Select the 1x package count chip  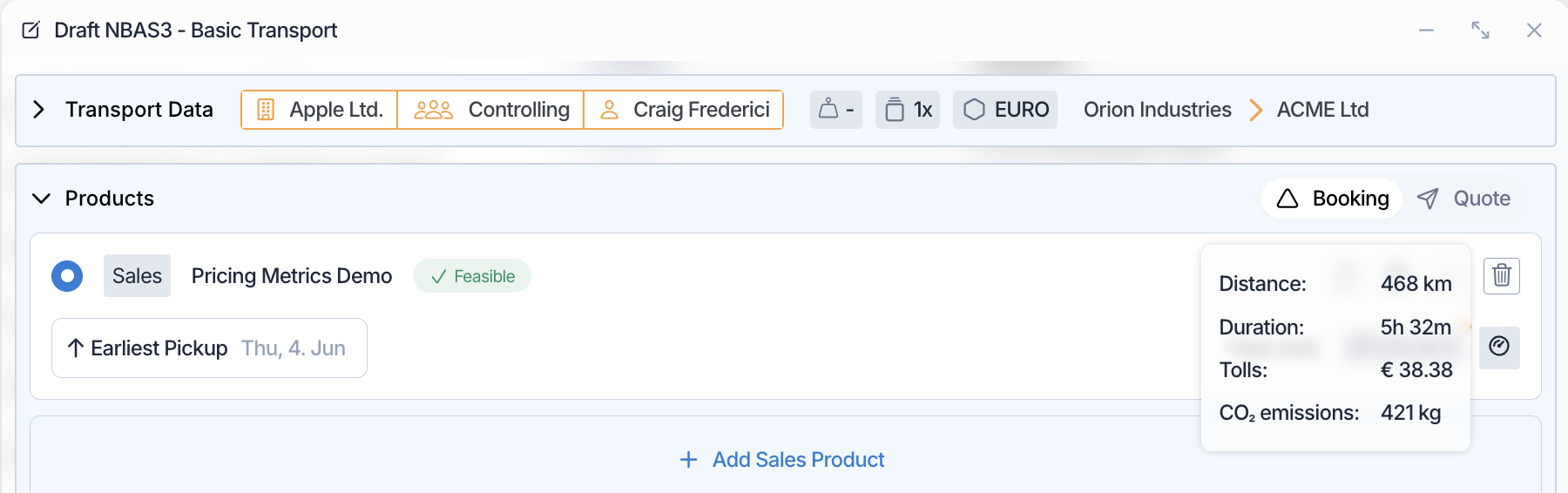pos(908,110)
